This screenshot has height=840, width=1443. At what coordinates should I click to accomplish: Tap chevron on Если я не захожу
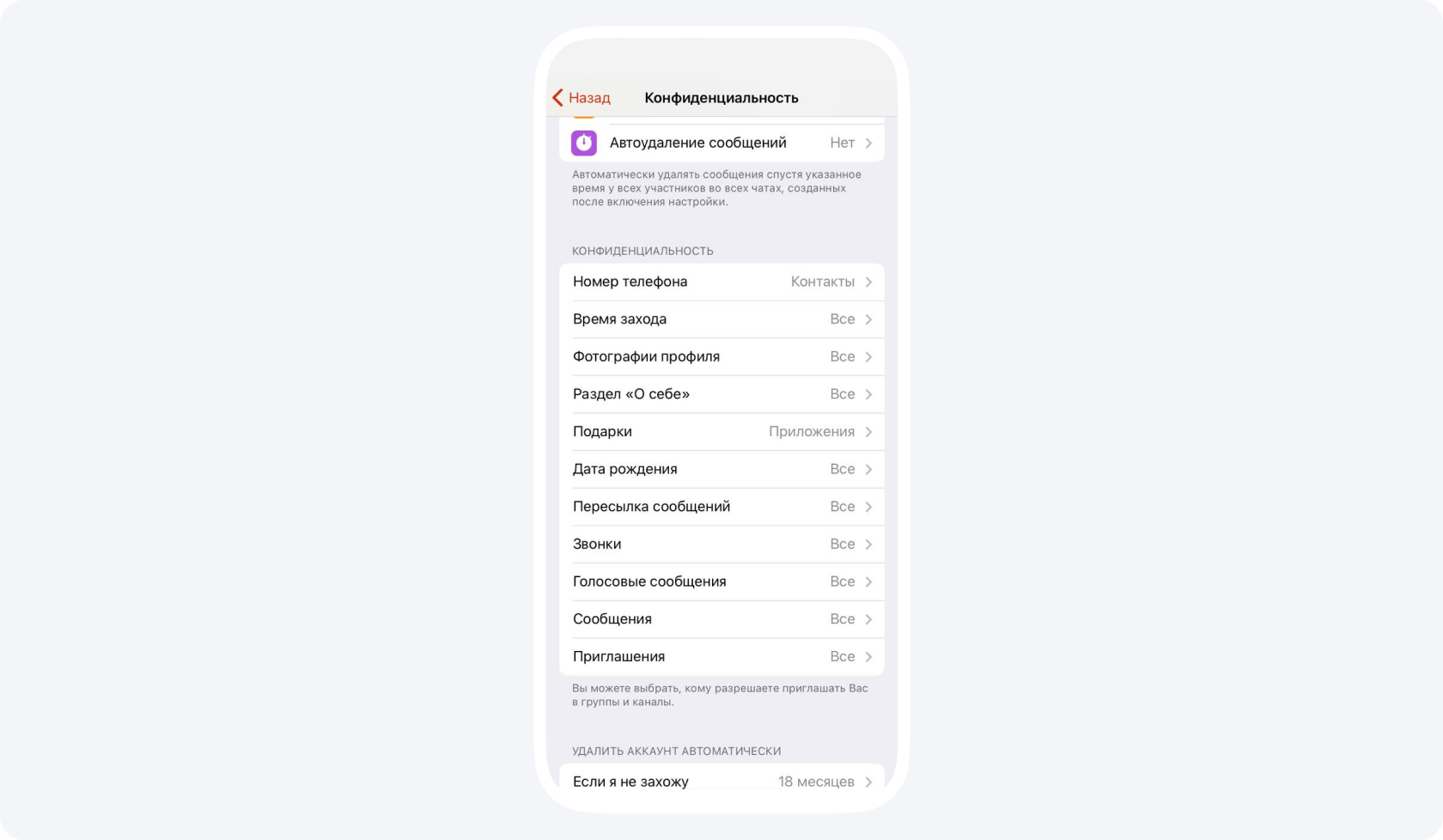point(868,782)
